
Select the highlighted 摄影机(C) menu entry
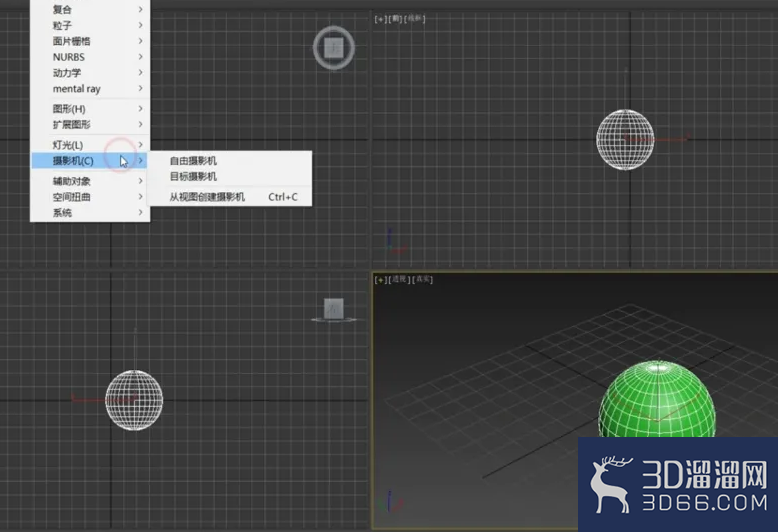pos(90,160)
